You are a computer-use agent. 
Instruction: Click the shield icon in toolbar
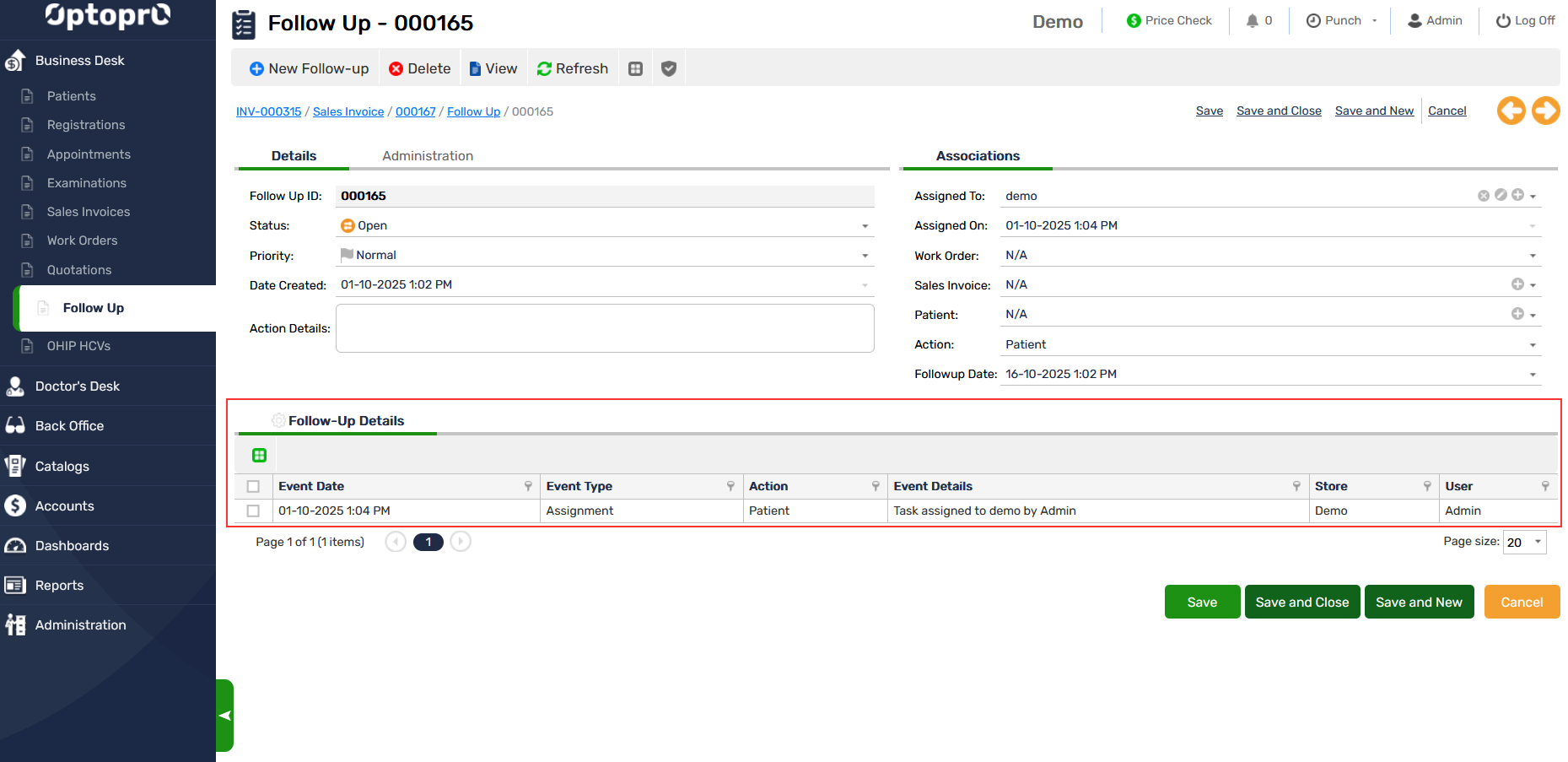click(x=669, y=69)
